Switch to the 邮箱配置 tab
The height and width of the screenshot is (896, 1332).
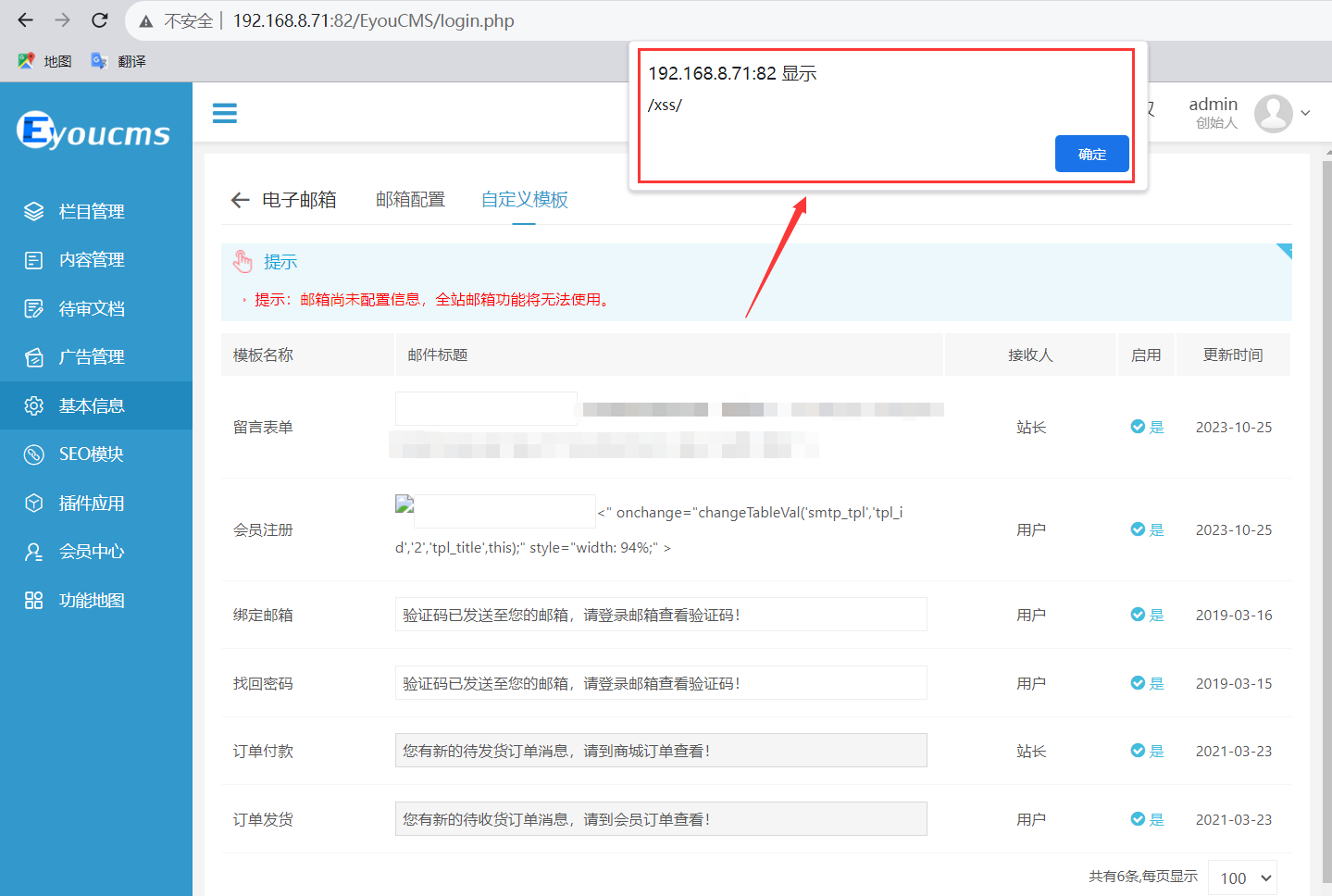click(410, 200)
